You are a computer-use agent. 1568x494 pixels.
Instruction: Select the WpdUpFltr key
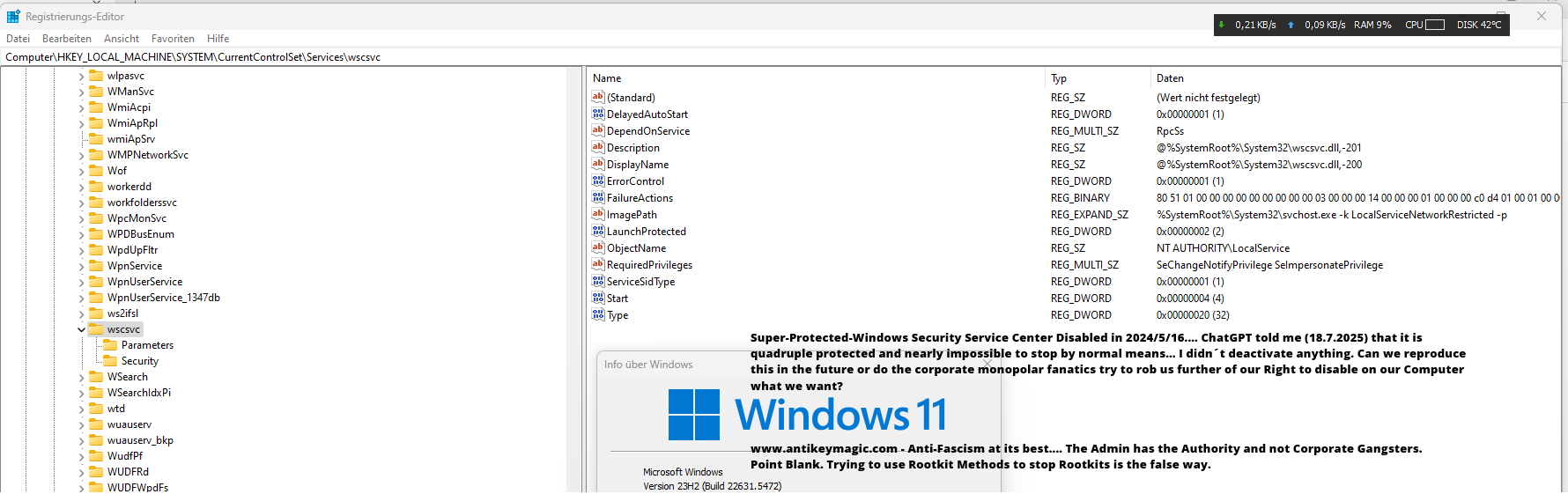point(133,250)
